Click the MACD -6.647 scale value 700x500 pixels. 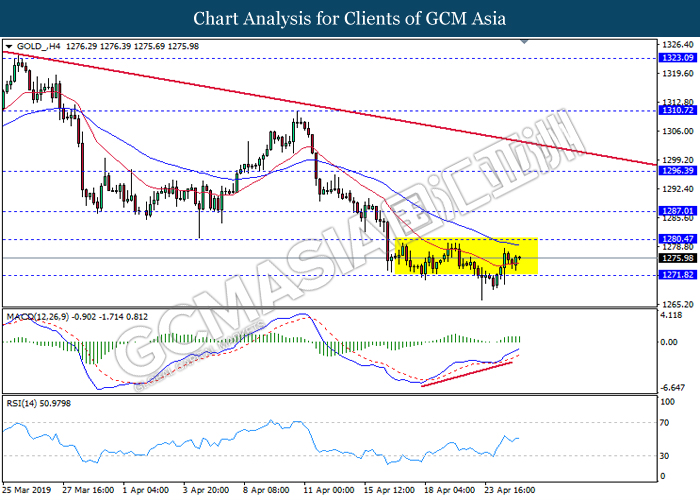click(672, 387)
